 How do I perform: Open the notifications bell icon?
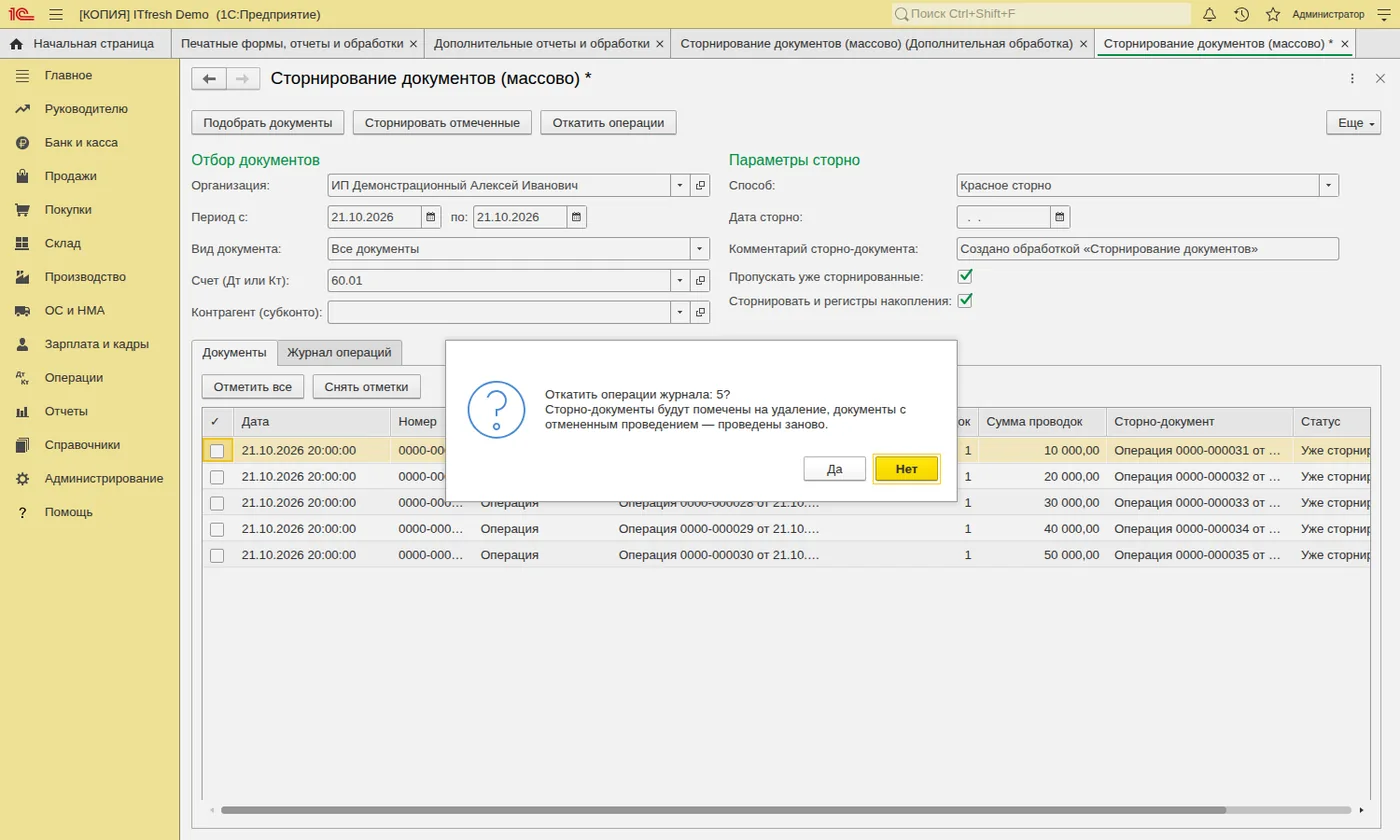click(1209, 14)
